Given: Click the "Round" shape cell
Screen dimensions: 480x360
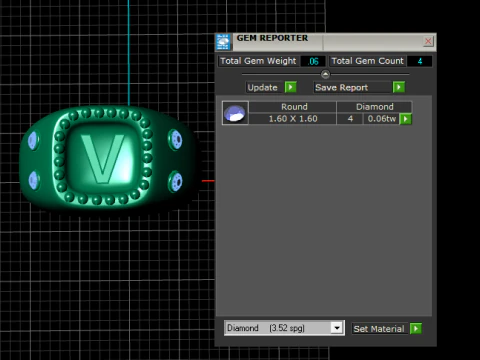Looking at the screenshot, I should 294,107.
